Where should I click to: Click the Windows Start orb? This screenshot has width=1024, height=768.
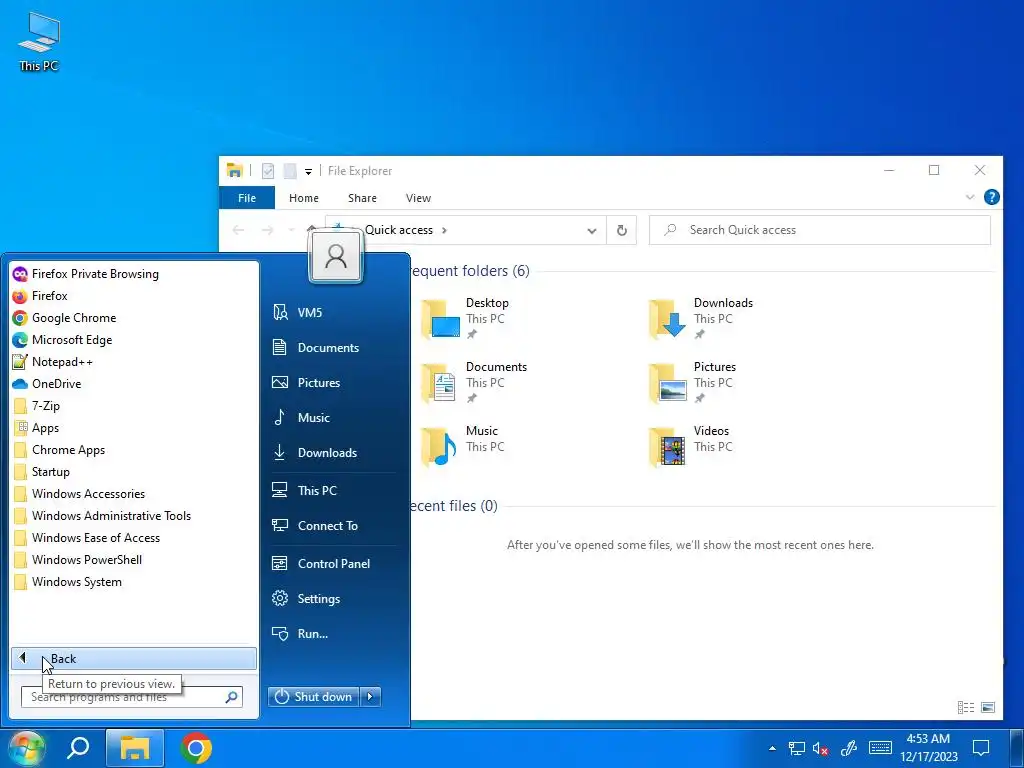[25, 748]
